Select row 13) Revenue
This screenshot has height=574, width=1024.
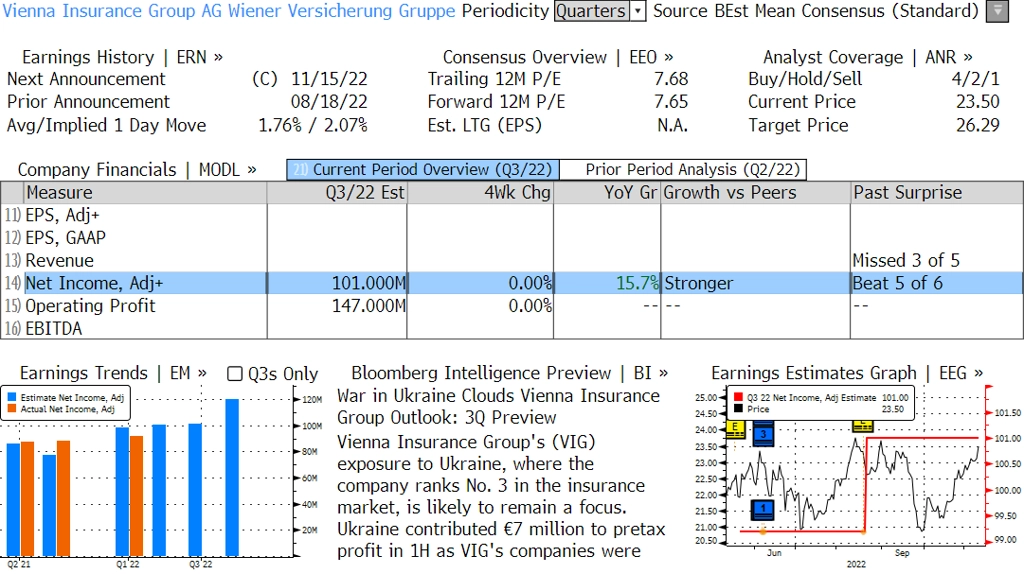click(x=512, y=261)
